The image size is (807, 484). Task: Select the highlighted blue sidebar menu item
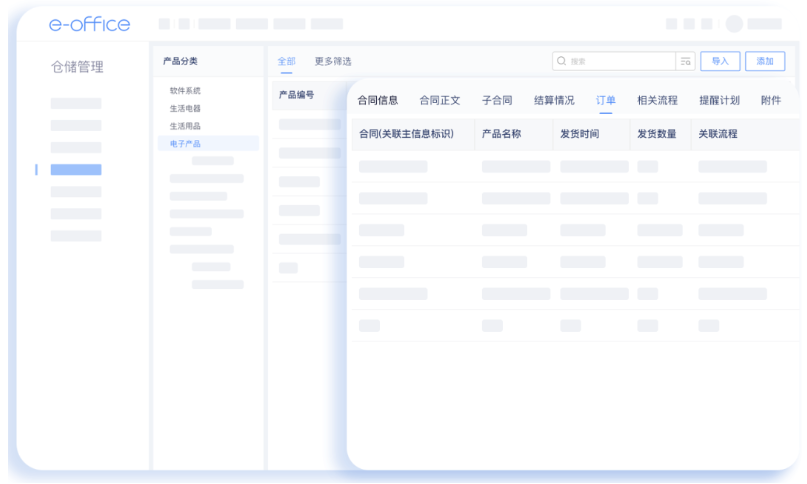click(x=76, y=169)
